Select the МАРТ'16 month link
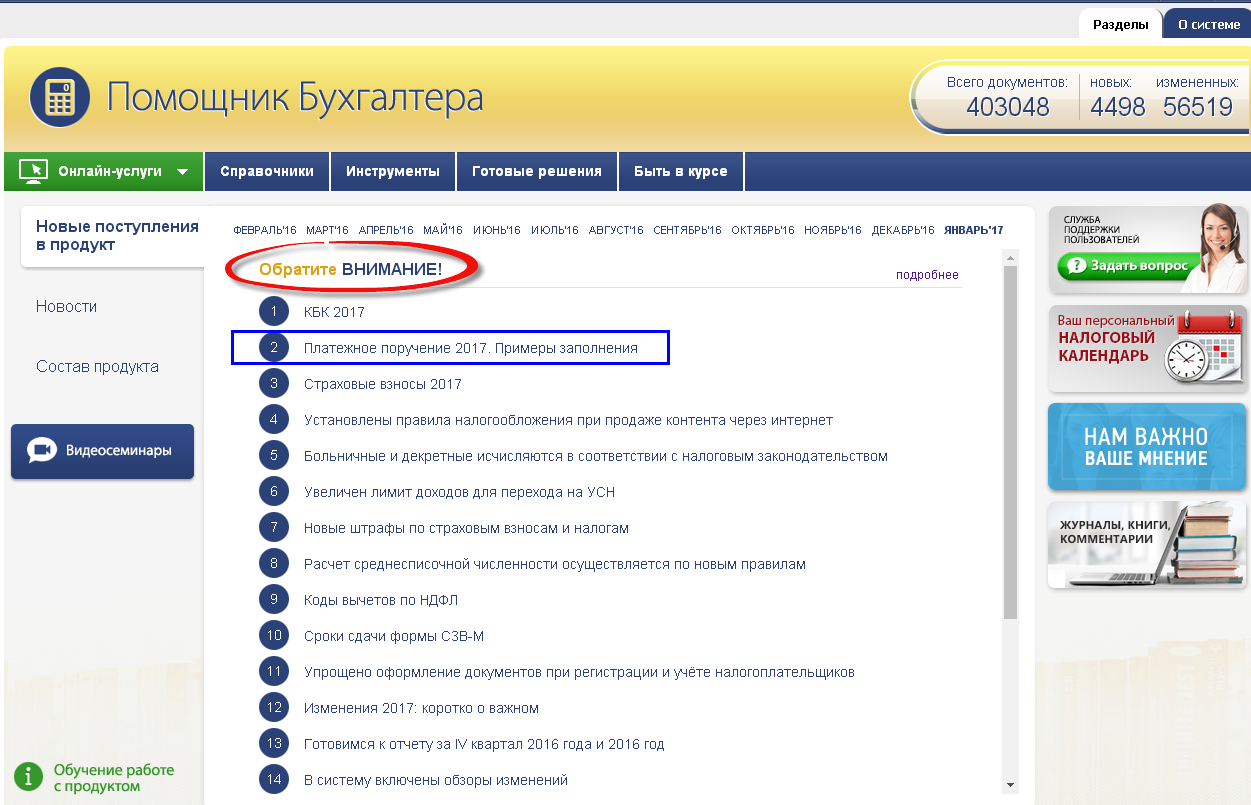This screenshot has height=805, width=1251. pyautogui.click(x=327, y=230)
